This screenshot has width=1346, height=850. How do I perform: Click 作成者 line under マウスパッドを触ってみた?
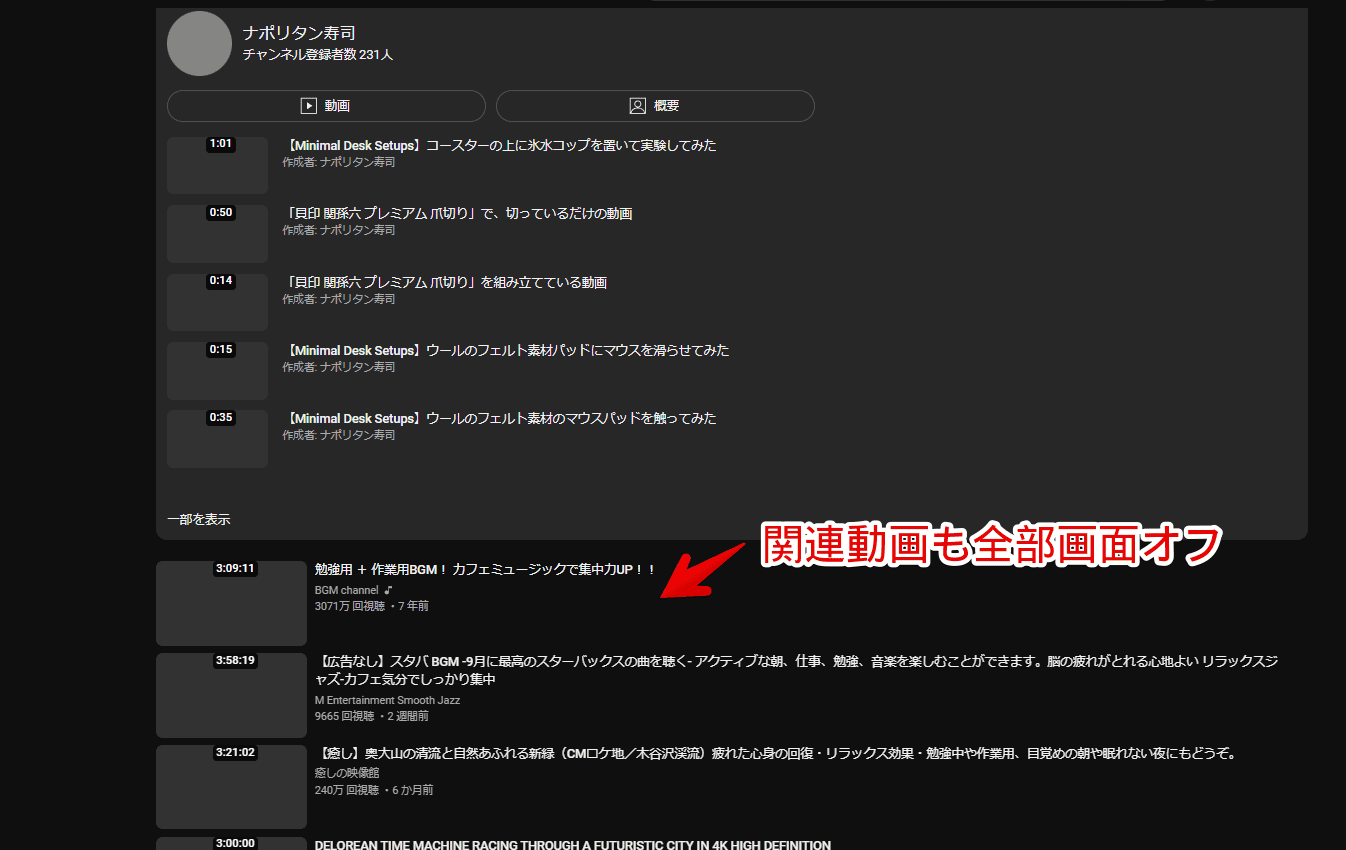[x=339, y=435]
